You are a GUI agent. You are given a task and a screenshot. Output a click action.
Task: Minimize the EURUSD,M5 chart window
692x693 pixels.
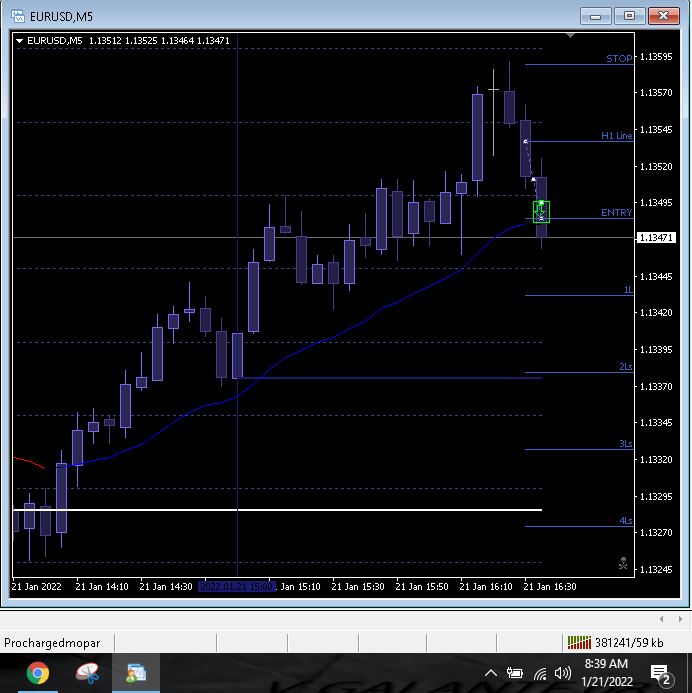click(596, 16)
